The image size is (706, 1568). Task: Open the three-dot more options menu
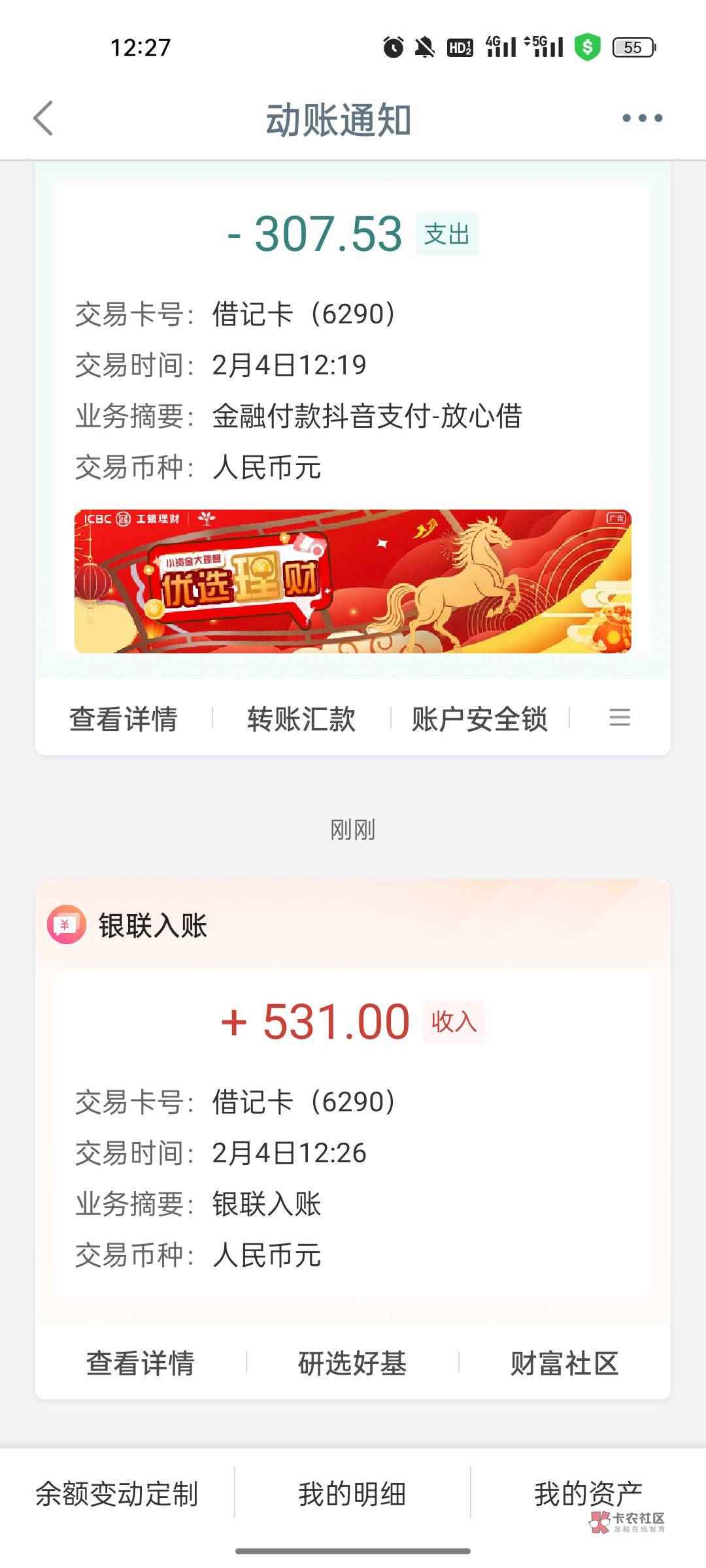pyautogui.click(x=642, y=118)
